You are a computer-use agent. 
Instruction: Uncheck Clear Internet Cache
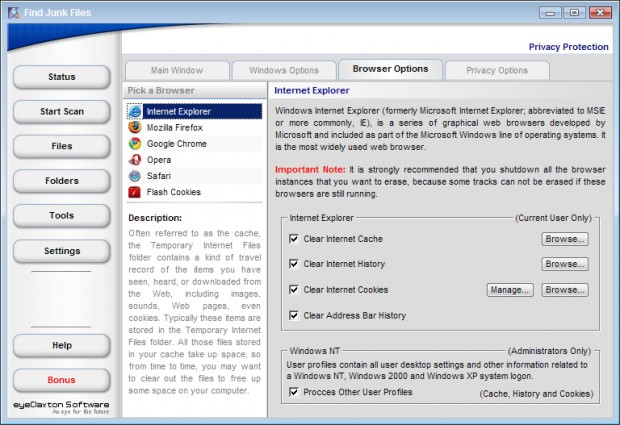tap(294, 239)
